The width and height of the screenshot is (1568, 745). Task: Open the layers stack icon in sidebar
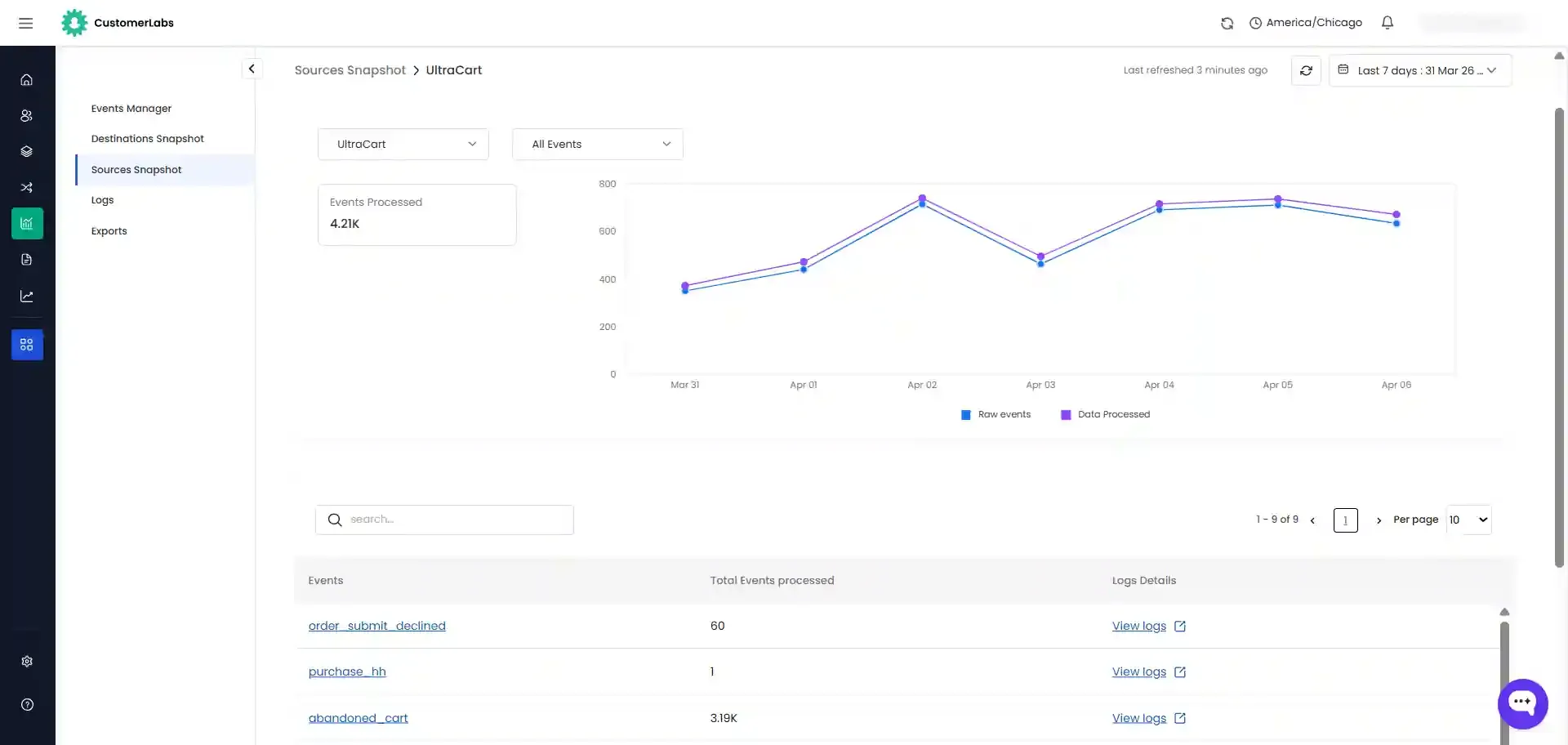pyautogui.click(x=27, y=152)
